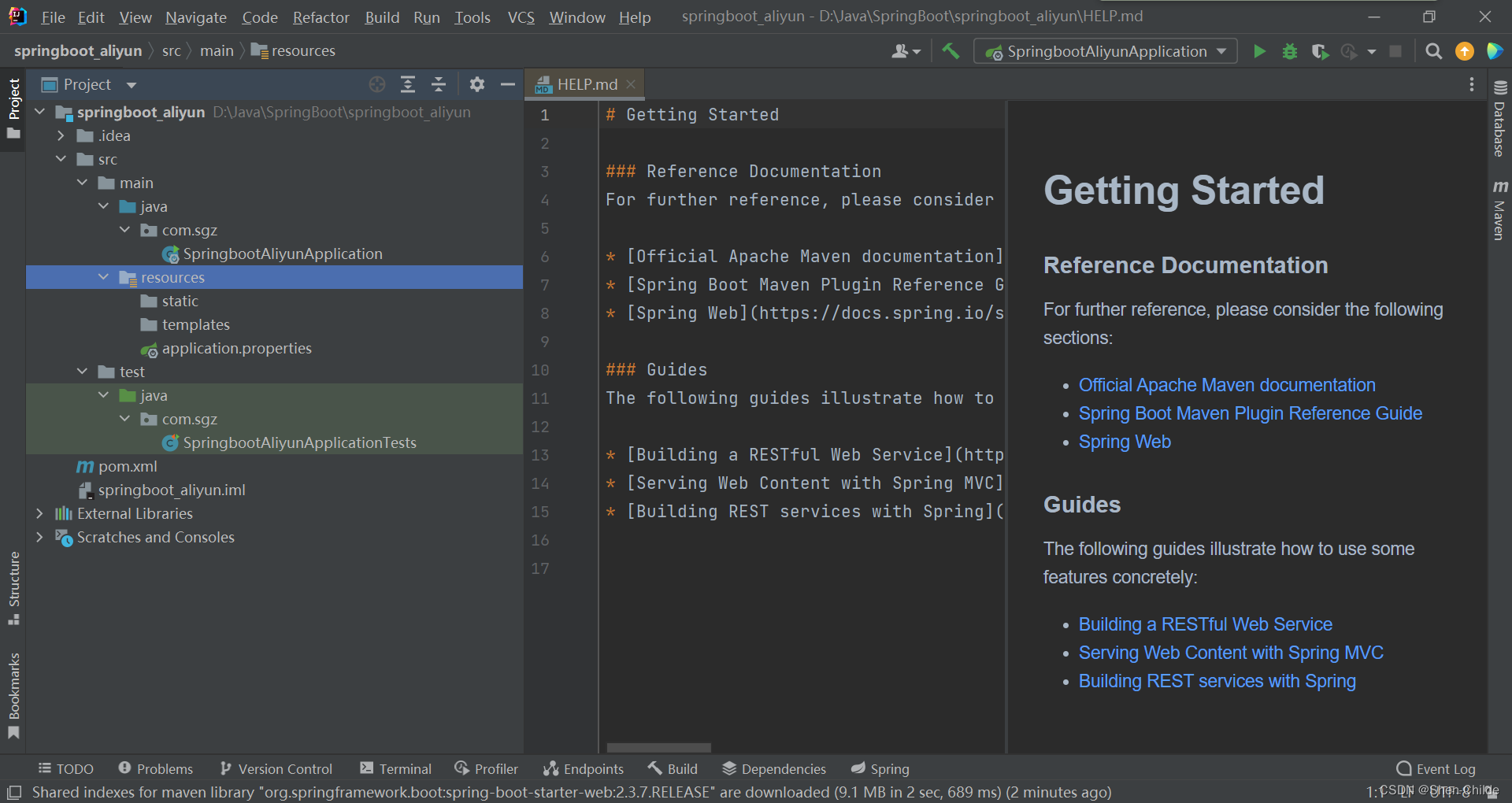Collapse the src folder

coord(61,159)
